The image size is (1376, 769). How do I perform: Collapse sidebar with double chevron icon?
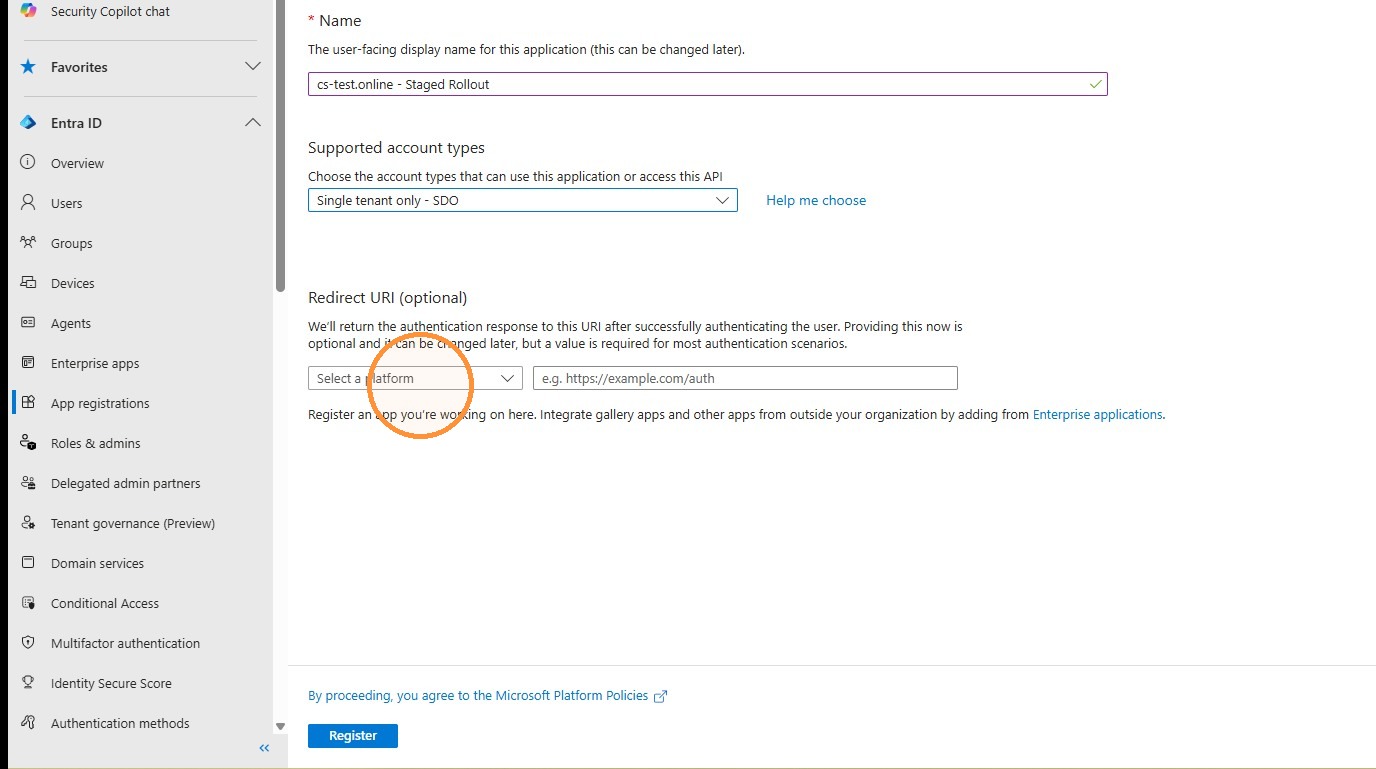pyautogui.click(x=264, y=748)
